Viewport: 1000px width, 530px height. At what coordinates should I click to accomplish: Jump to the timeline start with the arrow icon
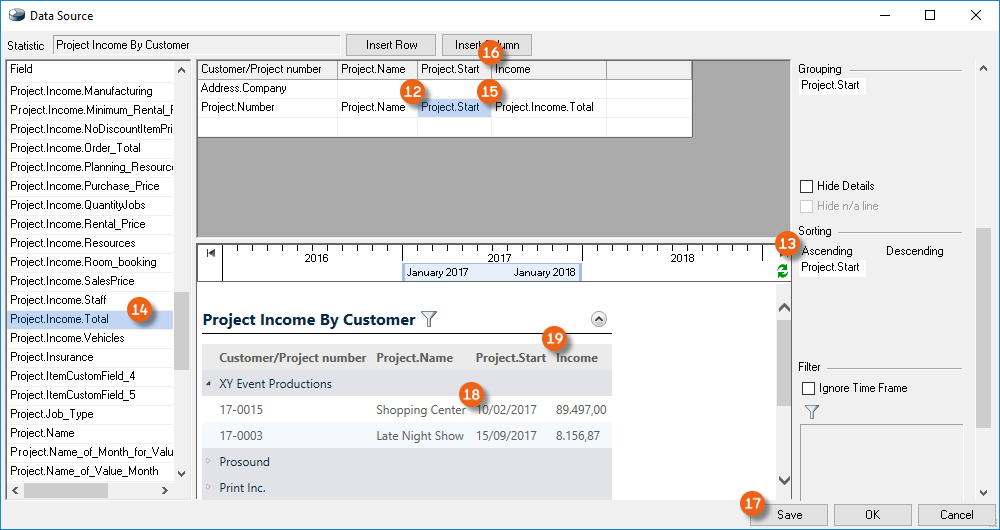[x=210, y=254]
